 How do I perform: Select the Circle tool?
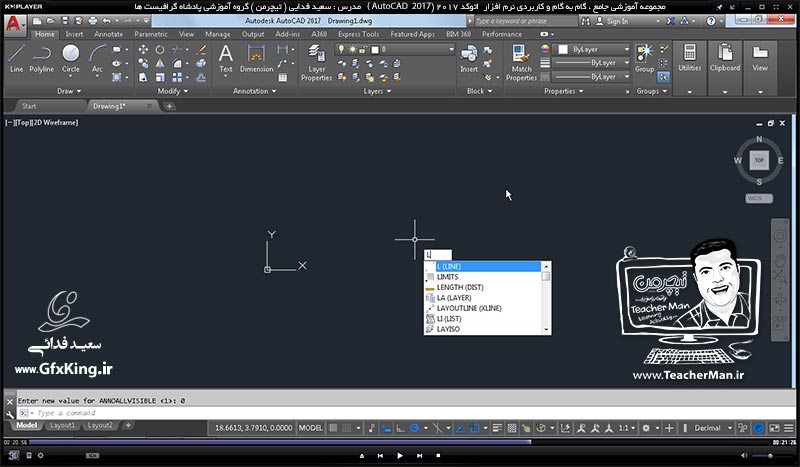click(x=70, y=59)
